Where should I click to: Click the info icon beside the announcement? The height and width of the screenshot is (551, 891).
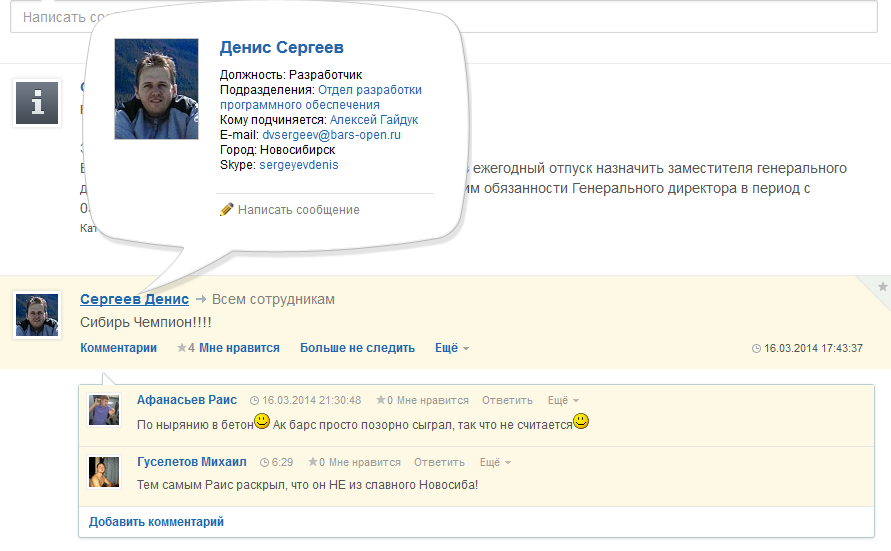pos(37,103)
